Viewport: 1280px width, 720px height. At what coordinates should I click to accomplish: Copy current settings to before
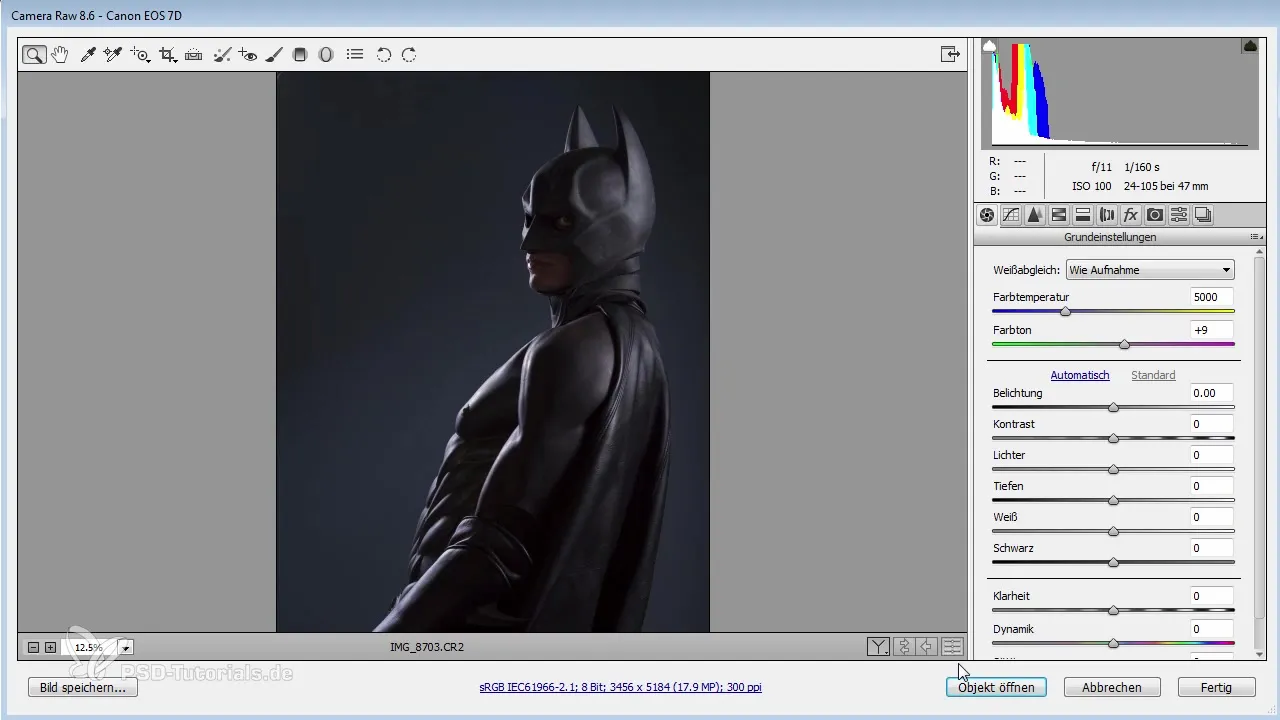(x=927, y=647)
